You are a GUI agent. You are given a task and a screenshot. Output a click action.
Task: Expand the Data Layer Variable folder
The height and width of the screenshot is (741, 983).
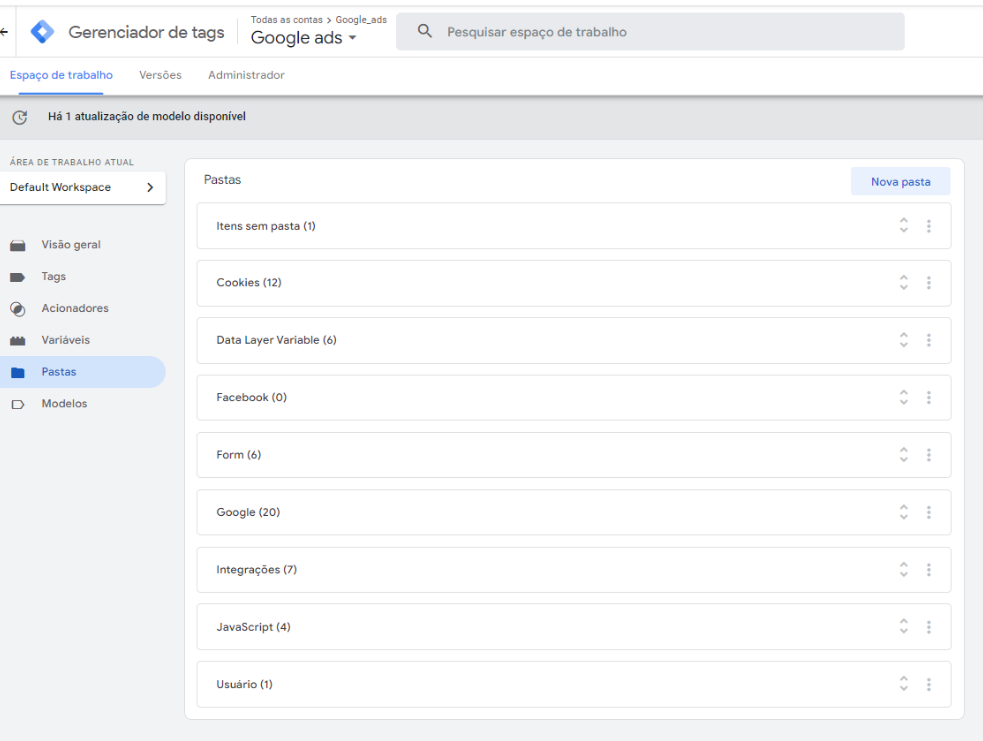pyautogui.click(x=904, y=340)
